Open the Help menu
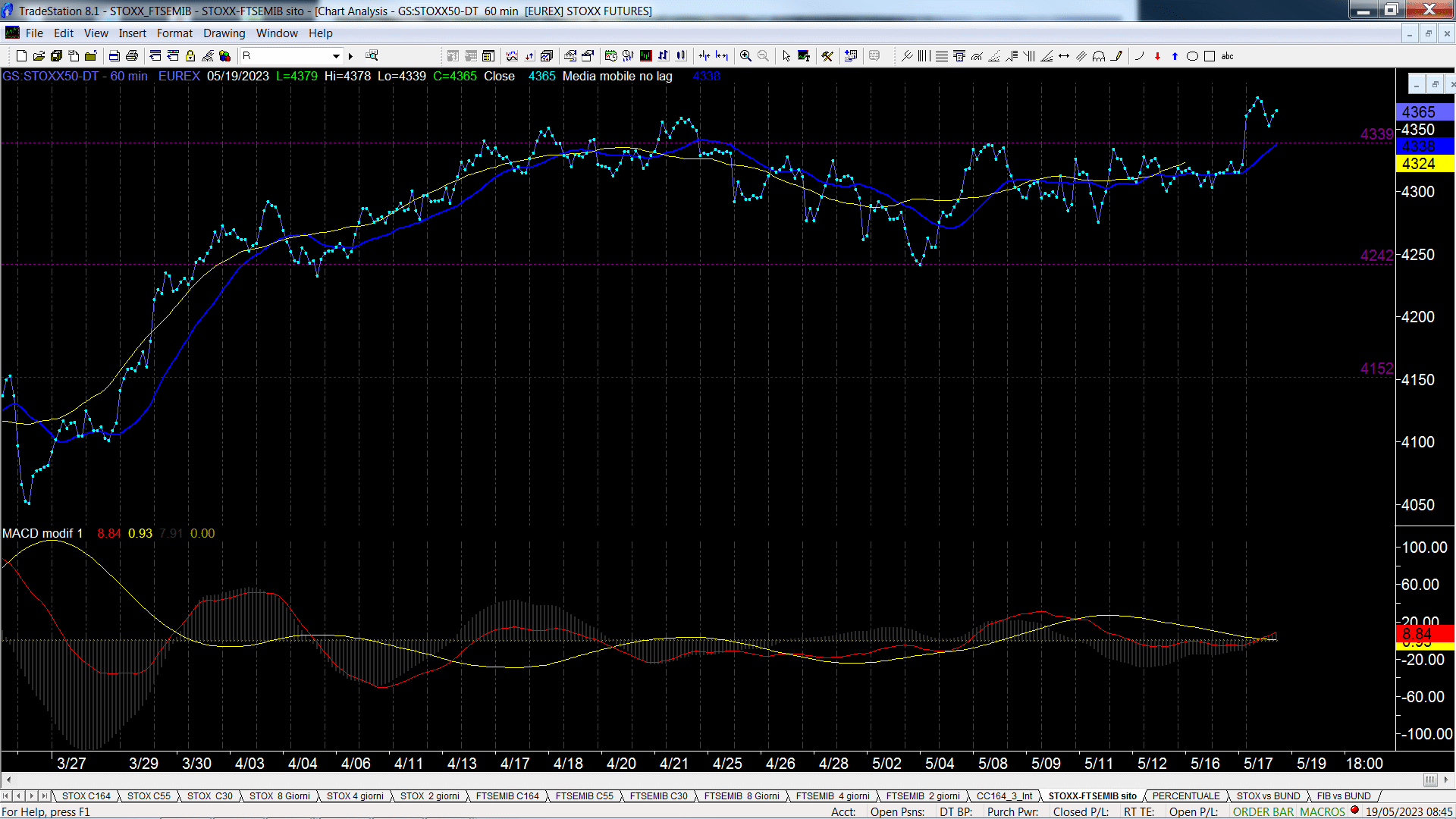The image size is (1456, 819). [x=320, y=33]
